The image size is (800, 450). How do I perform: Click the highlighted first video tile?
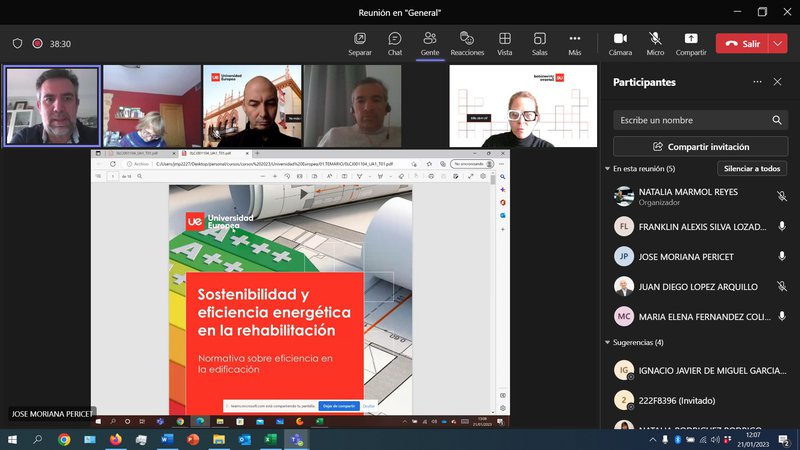pos(52,106)
